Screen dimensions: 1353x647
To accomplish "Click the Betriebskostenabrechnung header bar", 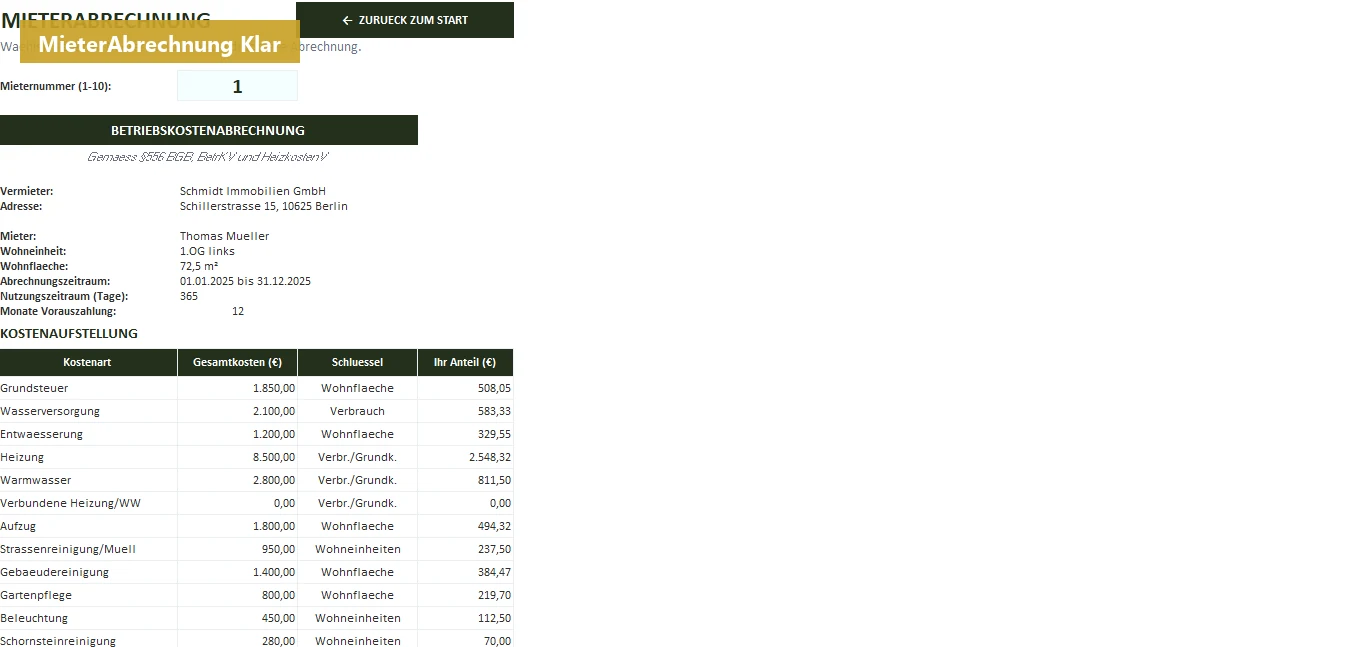I will pos(208,130).
